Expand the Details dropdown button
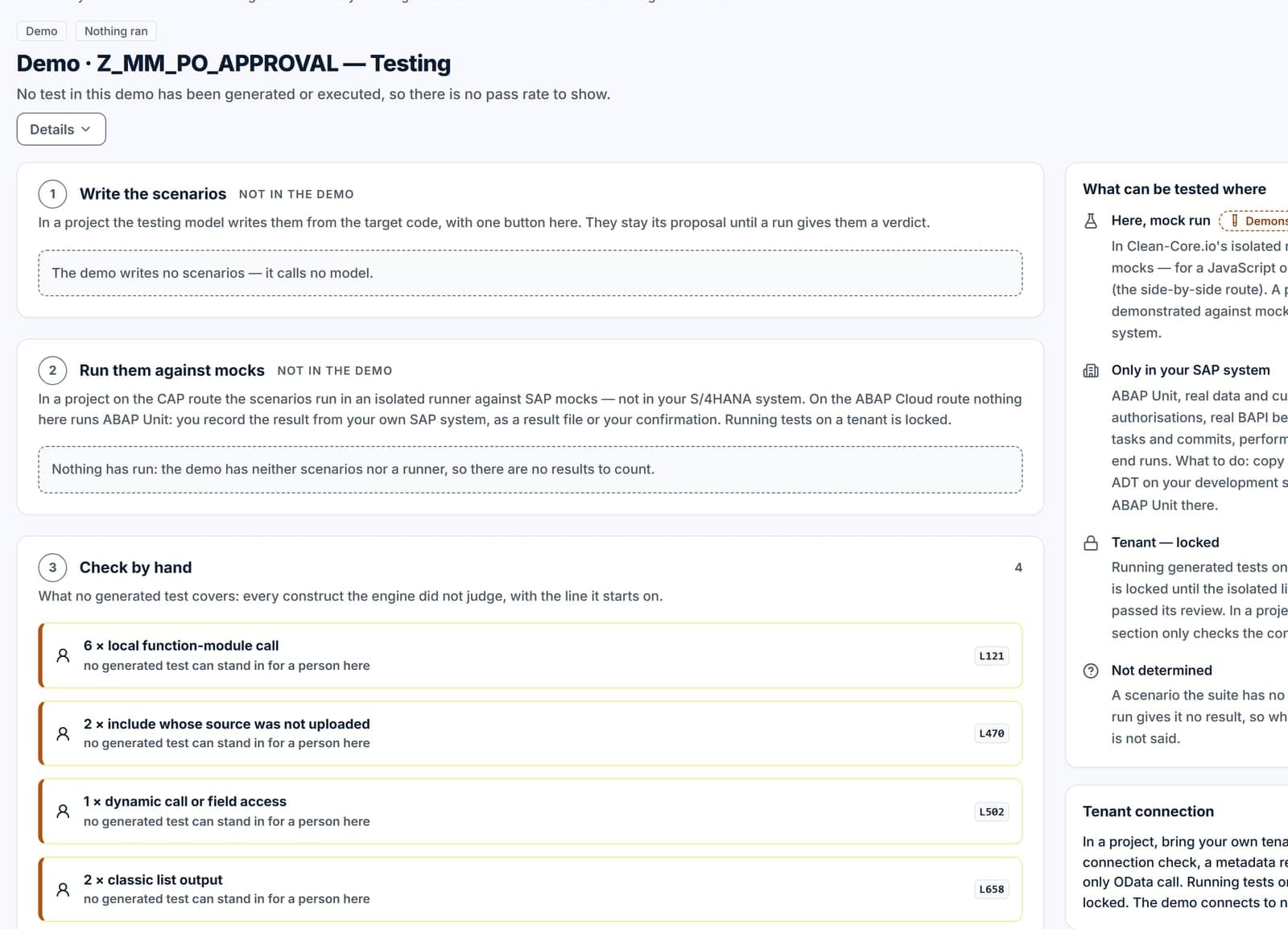1288x929 pixels. tap(61, 130)
